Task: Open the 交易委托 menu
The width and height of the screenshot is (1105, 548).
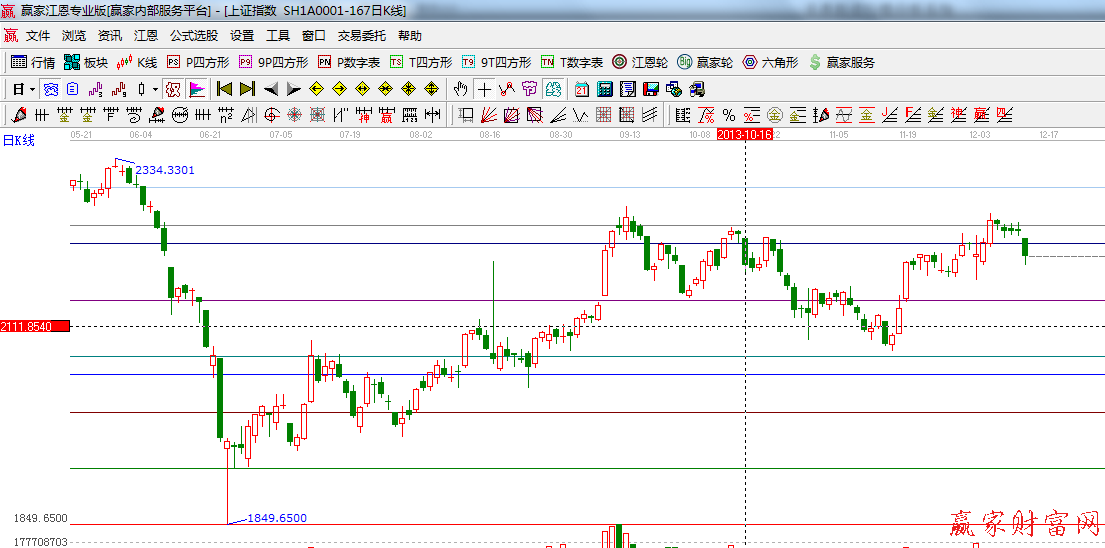Action: [361, 35]
